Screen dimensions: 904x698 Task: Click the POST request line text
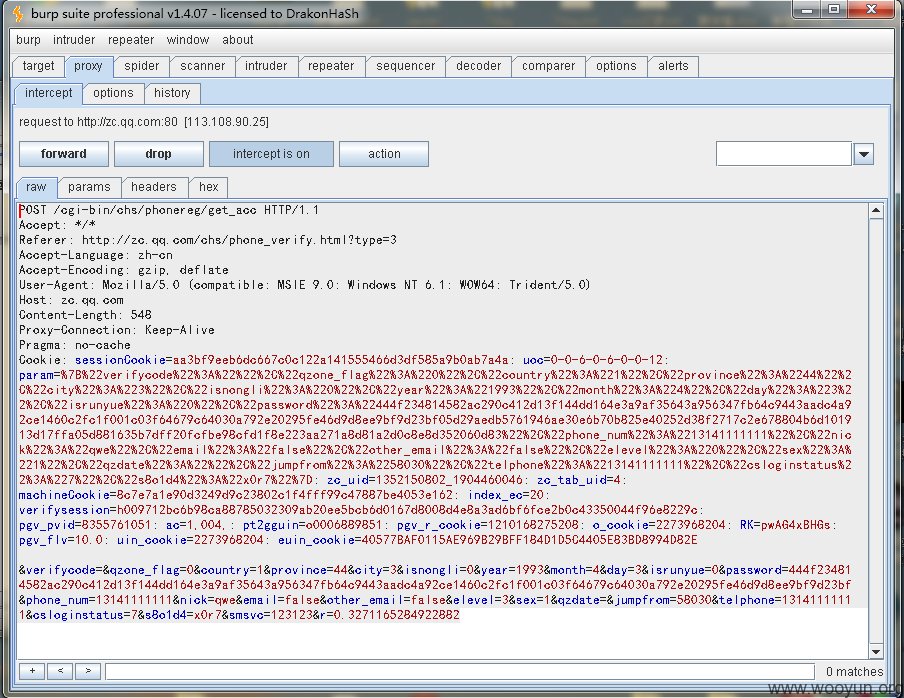pos(169,210)
